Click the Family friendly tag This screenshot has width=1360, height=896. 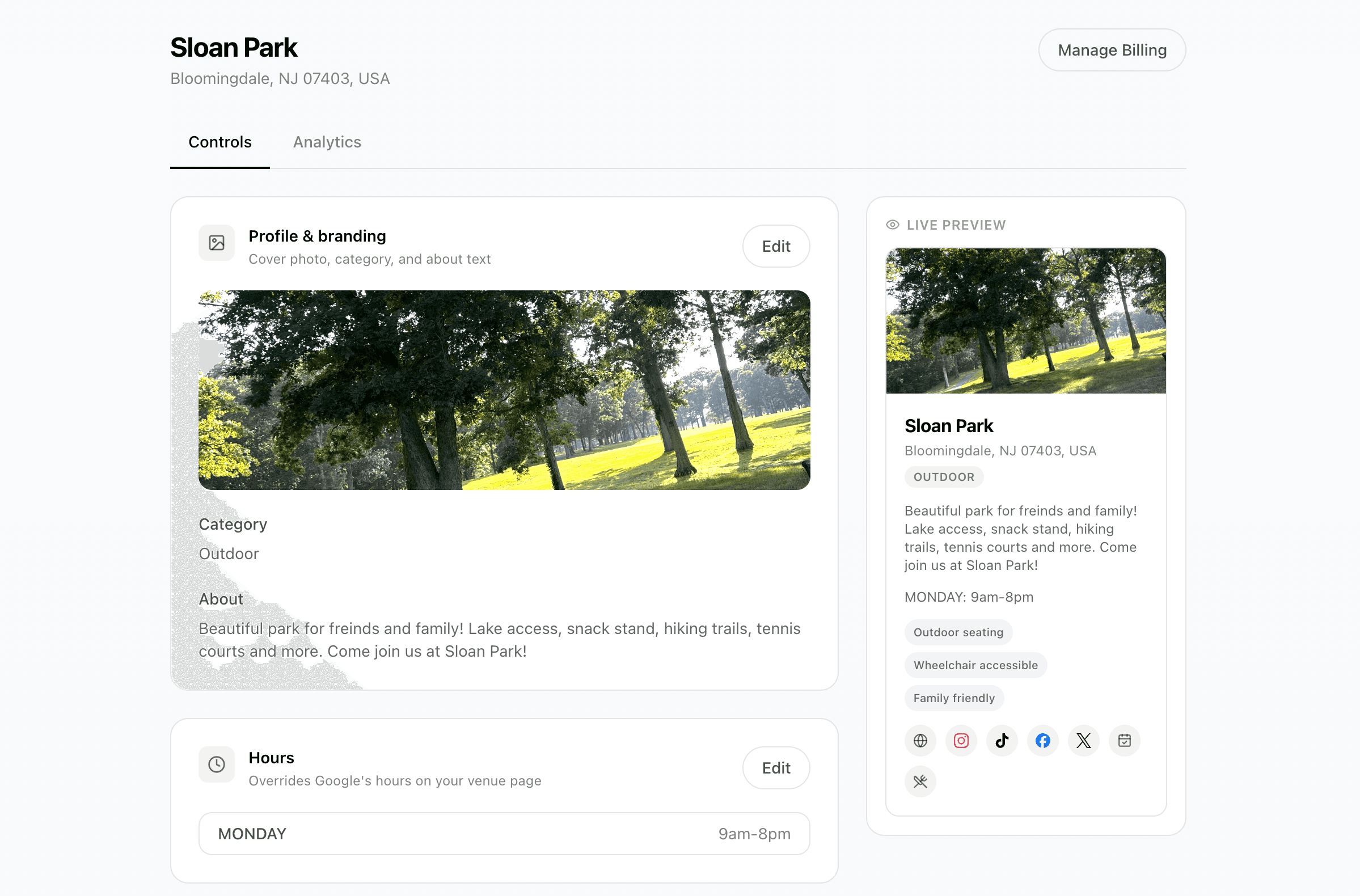point(954,698)
